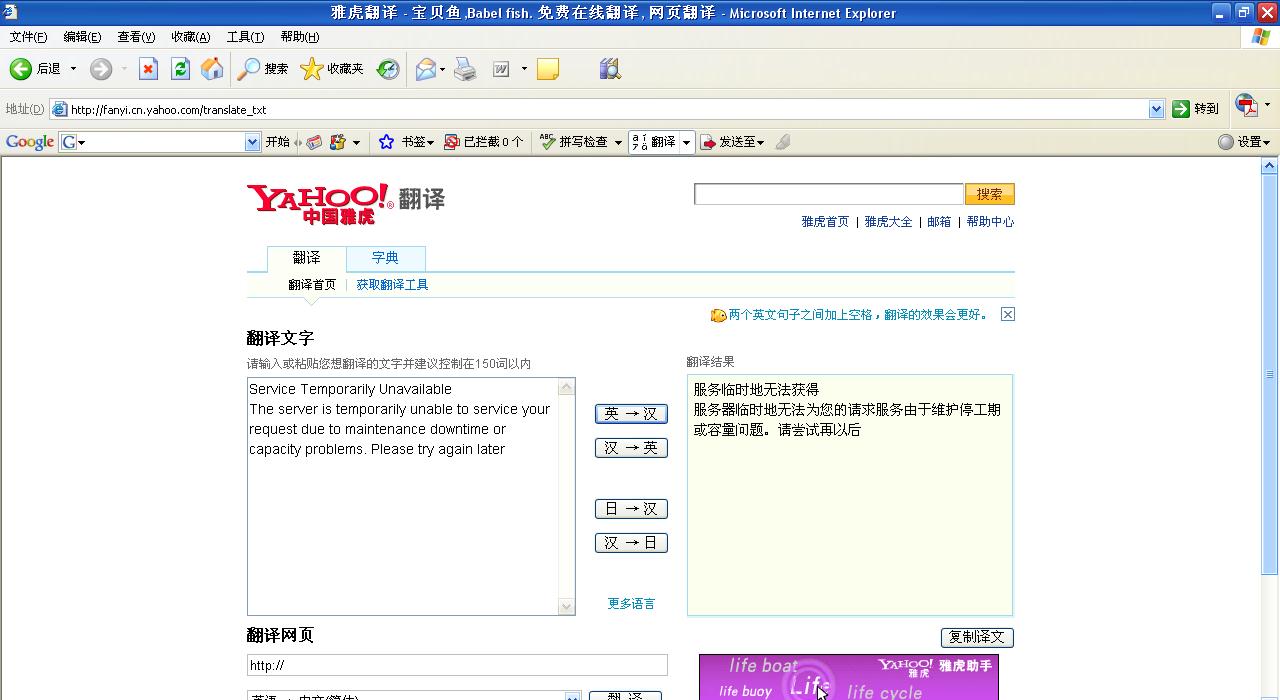This screenshot has height=700, width=1280.
Task: Stop page loading with red X icon
Action: 148,68
